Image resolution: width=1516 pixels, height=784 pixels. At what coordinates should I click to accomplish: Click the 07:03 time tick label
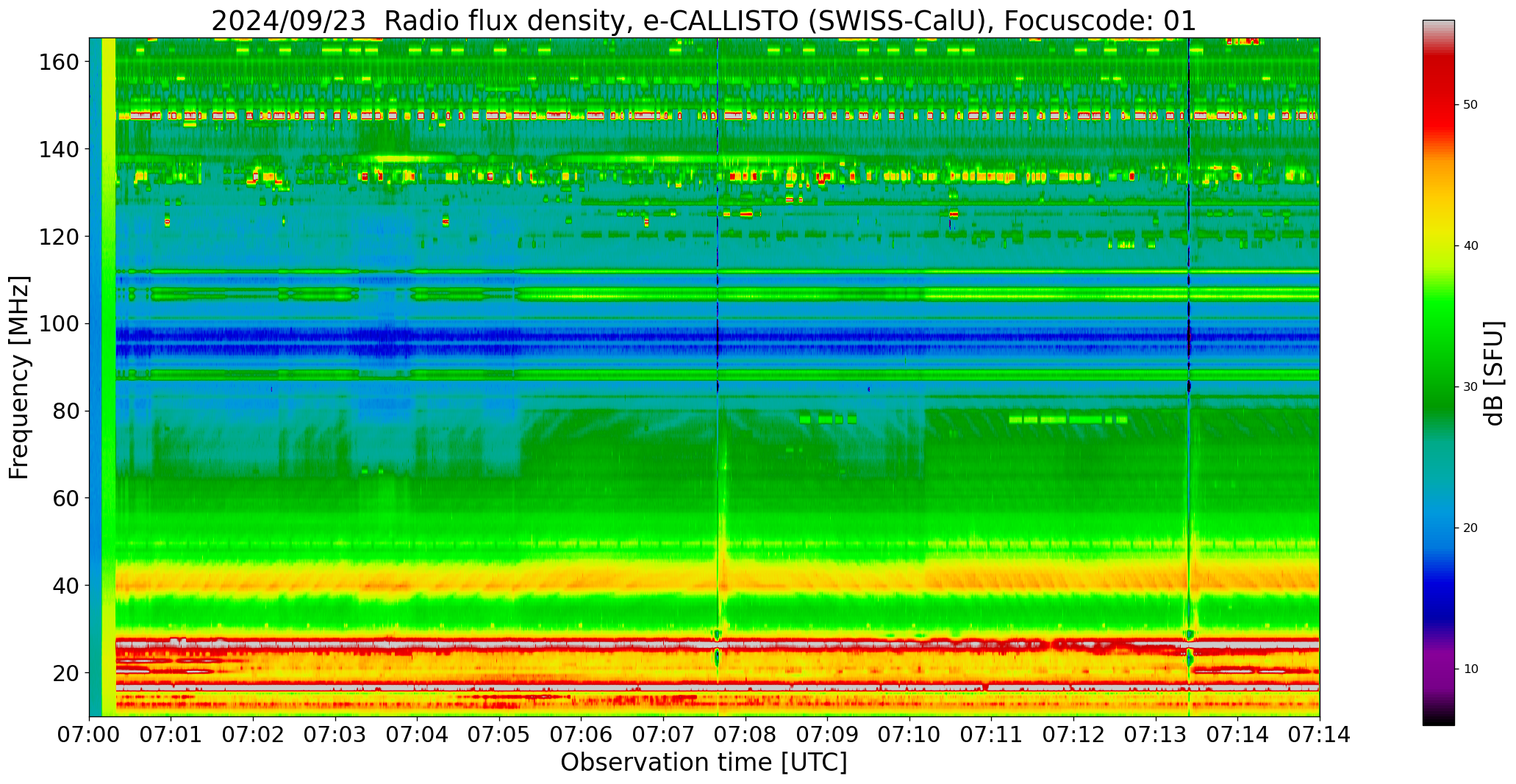click(x=335, y=734)
